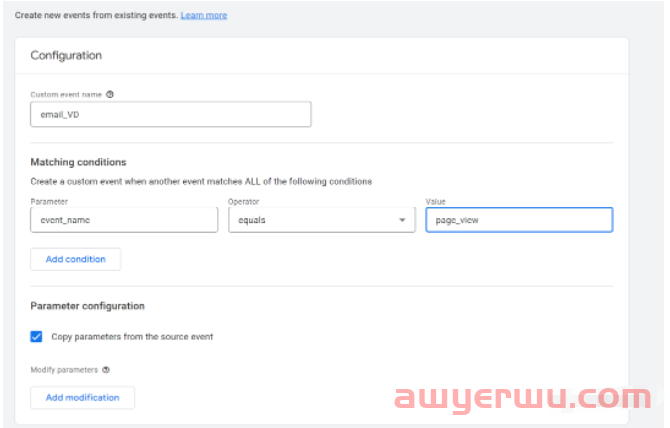Viewport: 670px width, 428px height.
Task: Click the Matching conditions heading
Action: click(78, 162)
